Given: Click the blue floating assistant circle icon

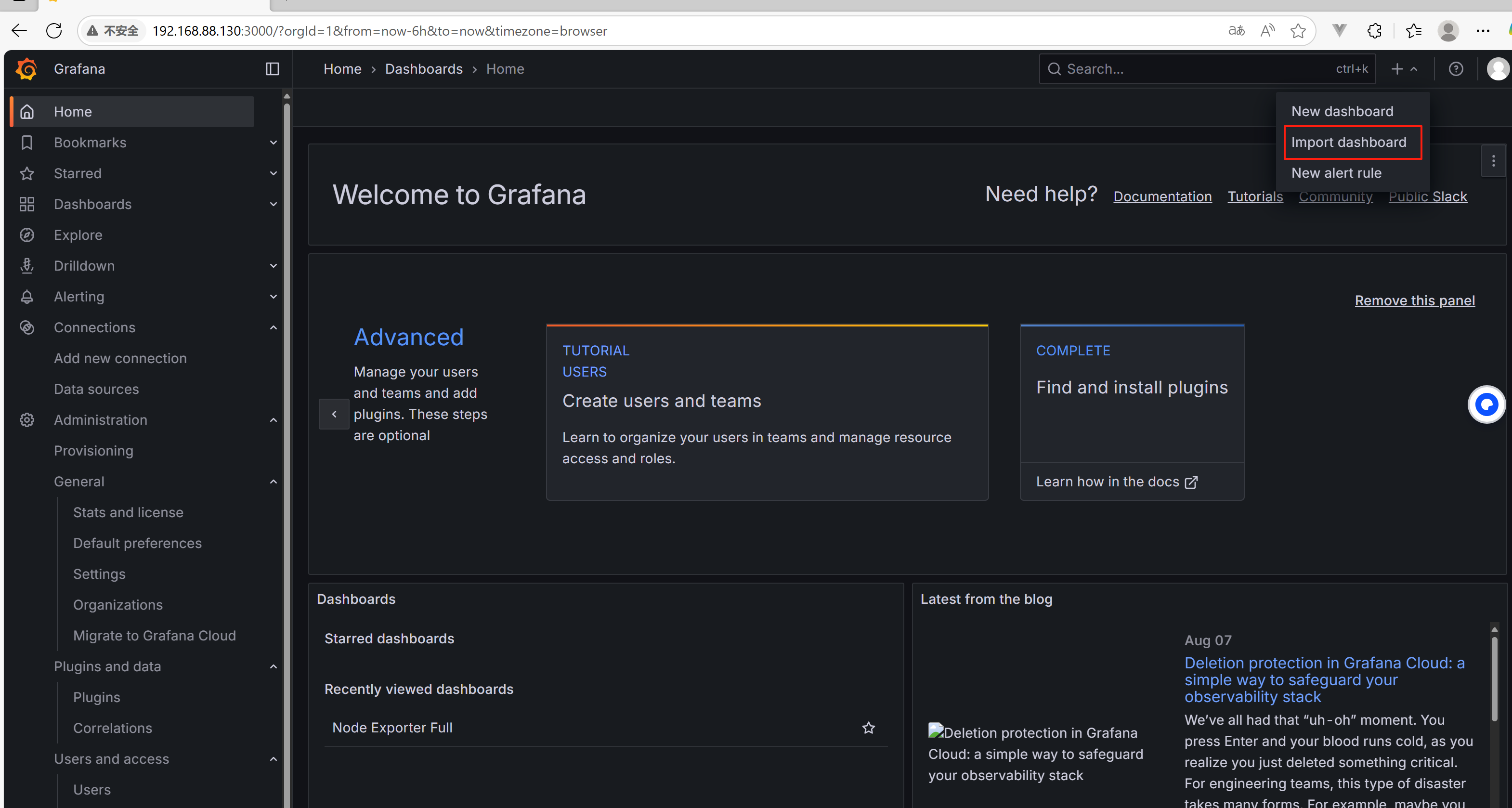Looking at the screenshot, I should tap(1486, 404).
